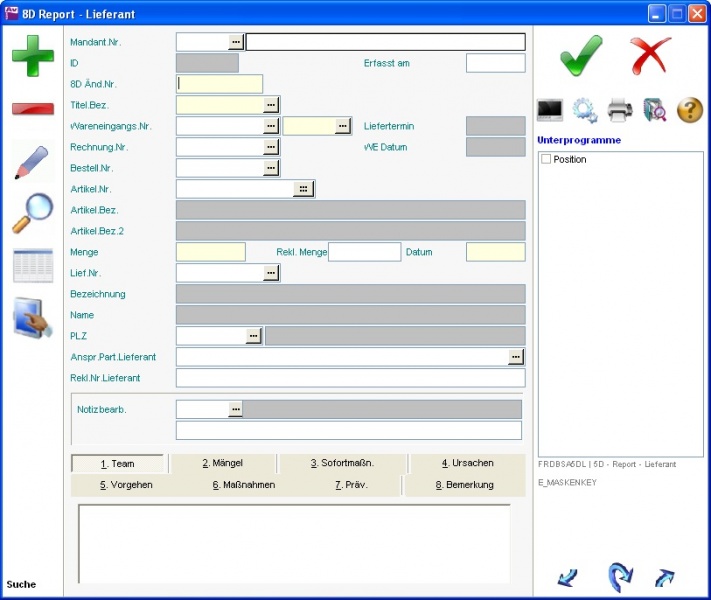Open search with the magnifying glass icon

33,213
